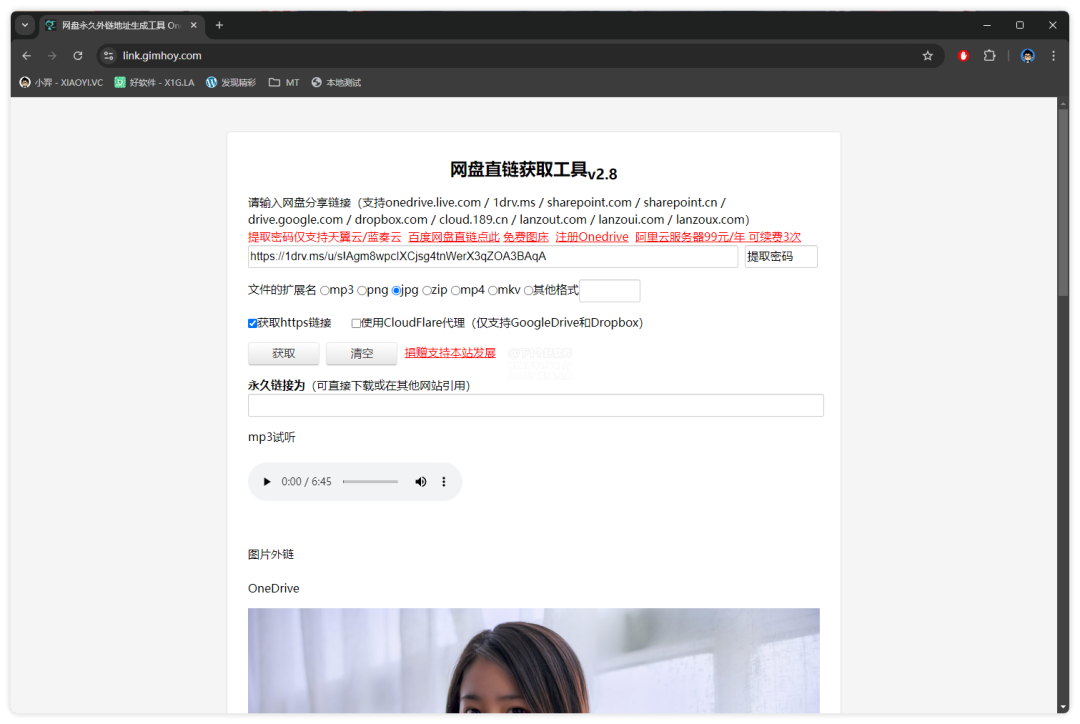
Task: Open the 百度网盘直链点此 link
Action: (454, 237)
